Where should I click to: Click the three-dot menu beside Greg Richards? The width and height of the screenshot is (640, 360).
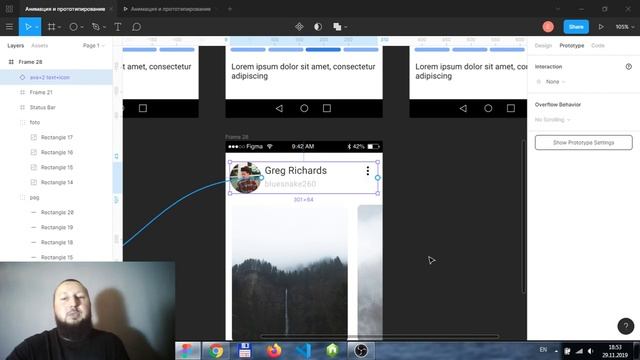click(368, 171)
